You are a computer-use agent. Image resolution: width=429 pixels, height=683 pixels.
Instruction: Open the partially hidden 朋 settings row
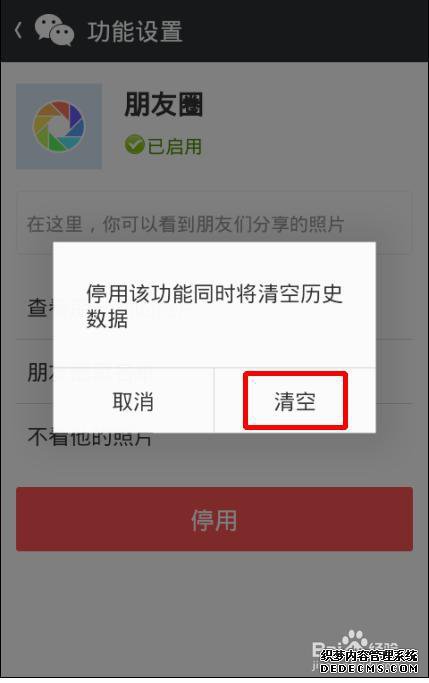tap(35, 372)
